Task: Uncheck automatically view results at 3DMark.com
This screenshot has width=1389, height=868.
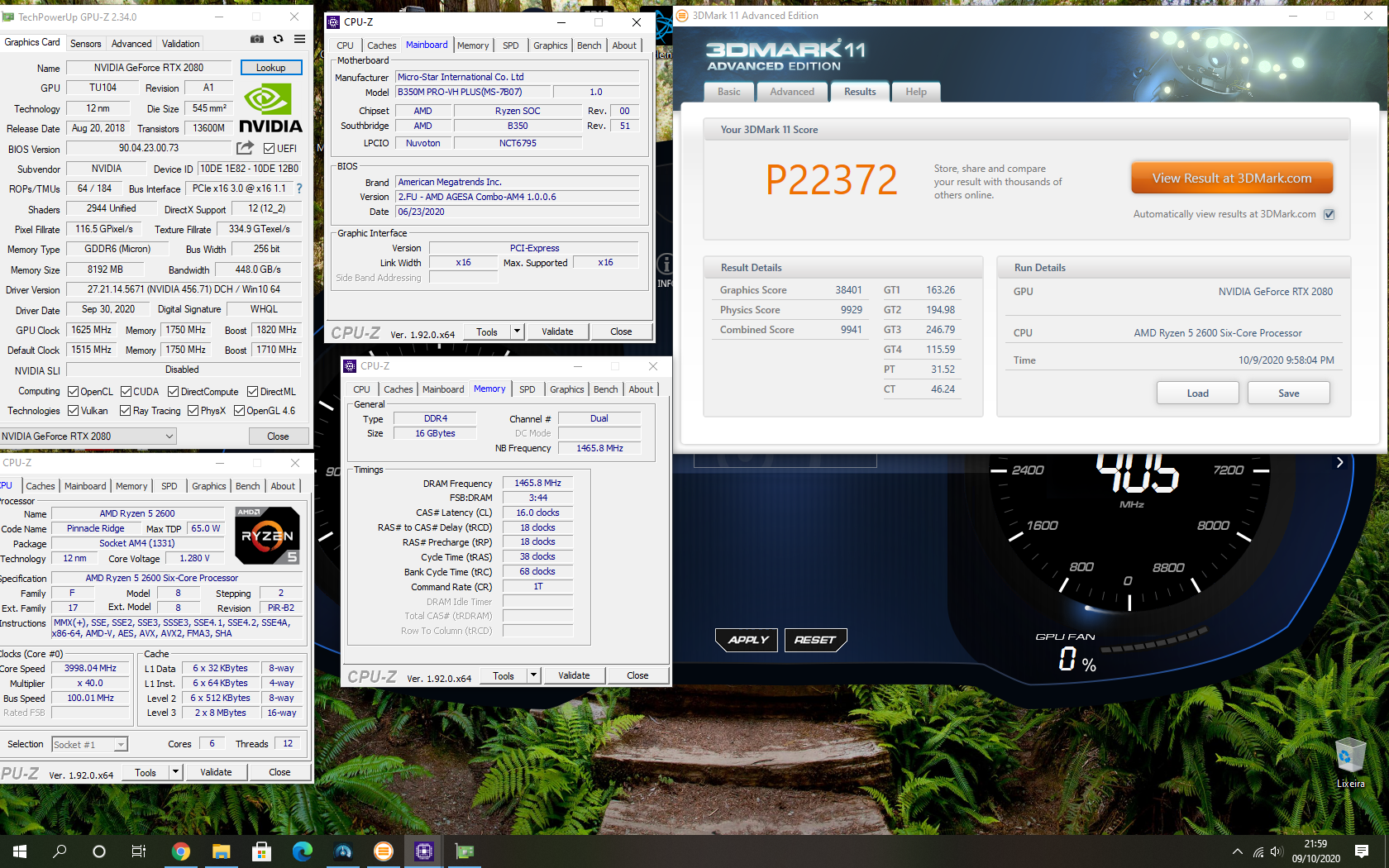Action: tap(1329, 214)
